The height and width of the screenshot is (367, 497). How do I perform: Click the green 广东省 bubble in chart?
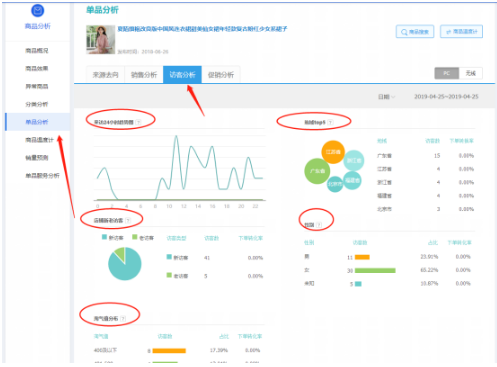click(317, 171)
